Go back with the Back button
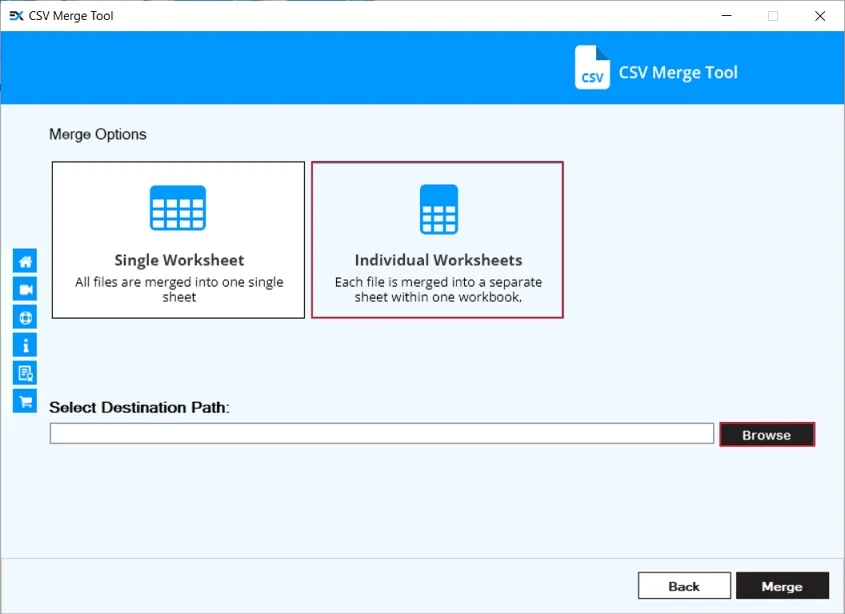 click(684, 586)
